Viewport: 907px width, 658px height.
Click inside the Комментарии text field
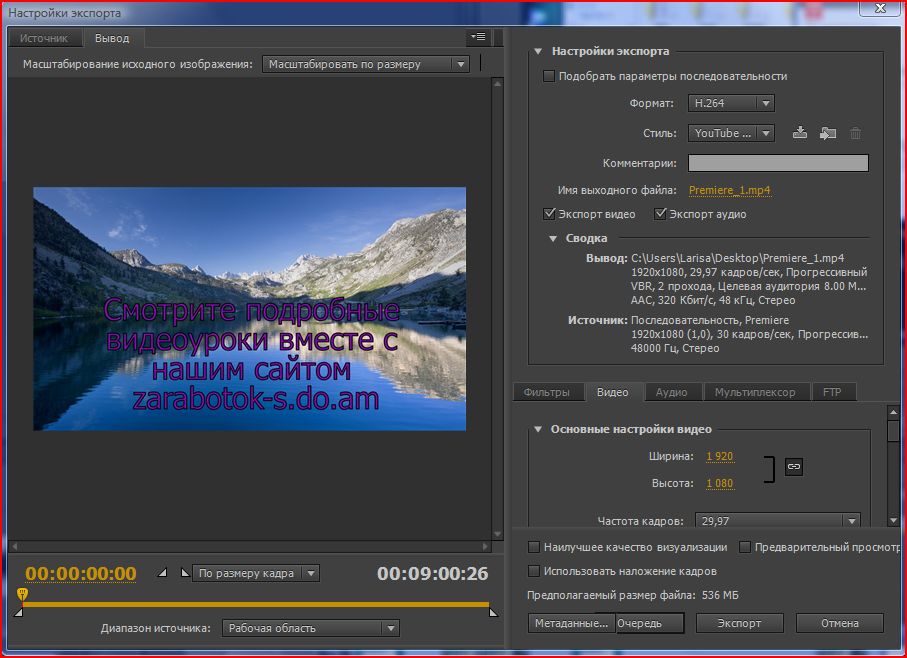point(778,163)
